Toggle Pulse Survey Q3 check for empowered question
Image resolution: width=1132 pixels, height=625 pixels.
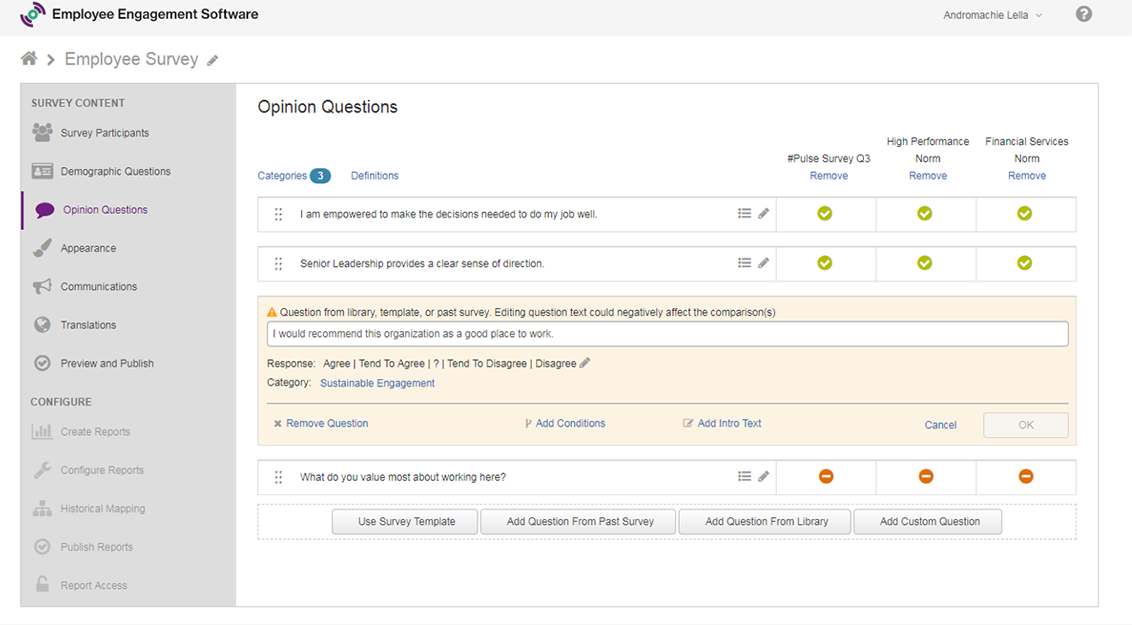tap(825, 213)
